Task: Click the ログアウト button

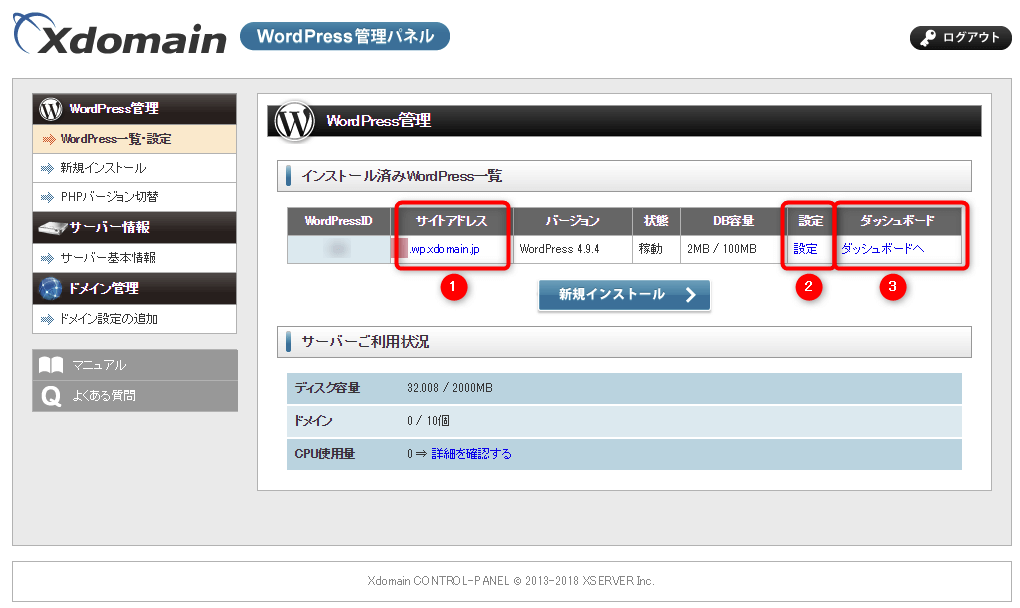Action: pyautogui.click(x=960, y=38)
